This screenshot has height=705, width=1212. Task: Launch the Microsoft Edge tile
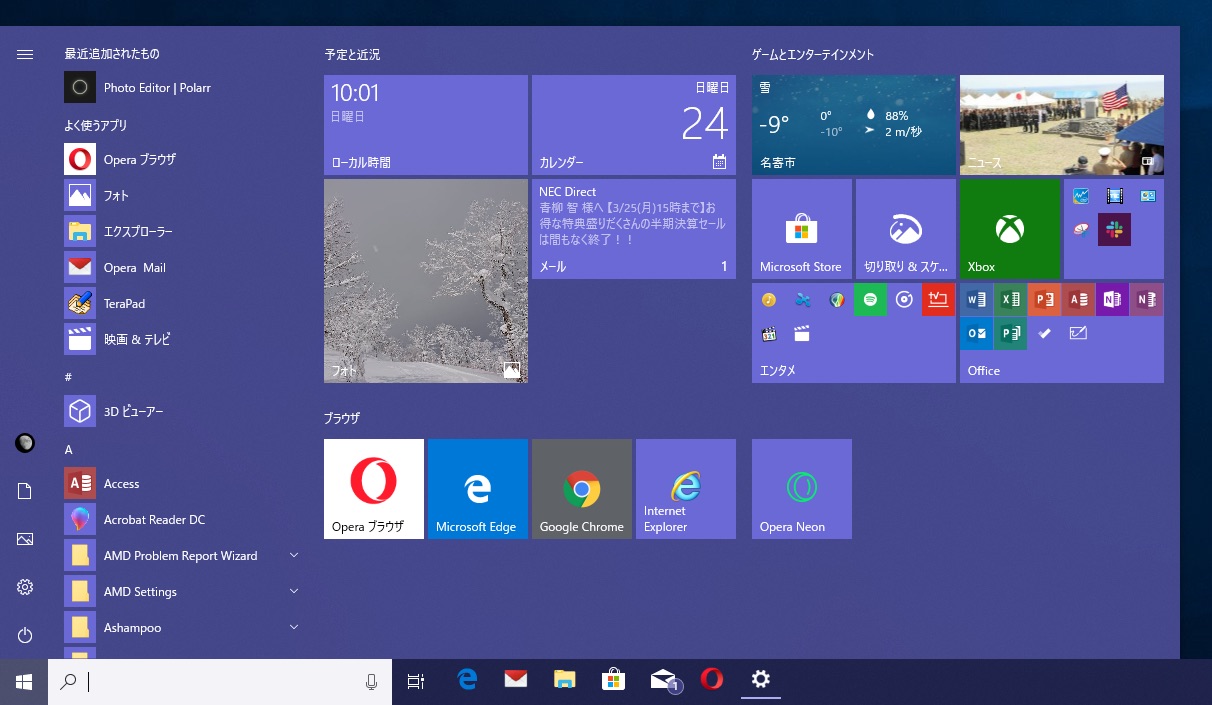pyautogui.click(x=478, y=489)
